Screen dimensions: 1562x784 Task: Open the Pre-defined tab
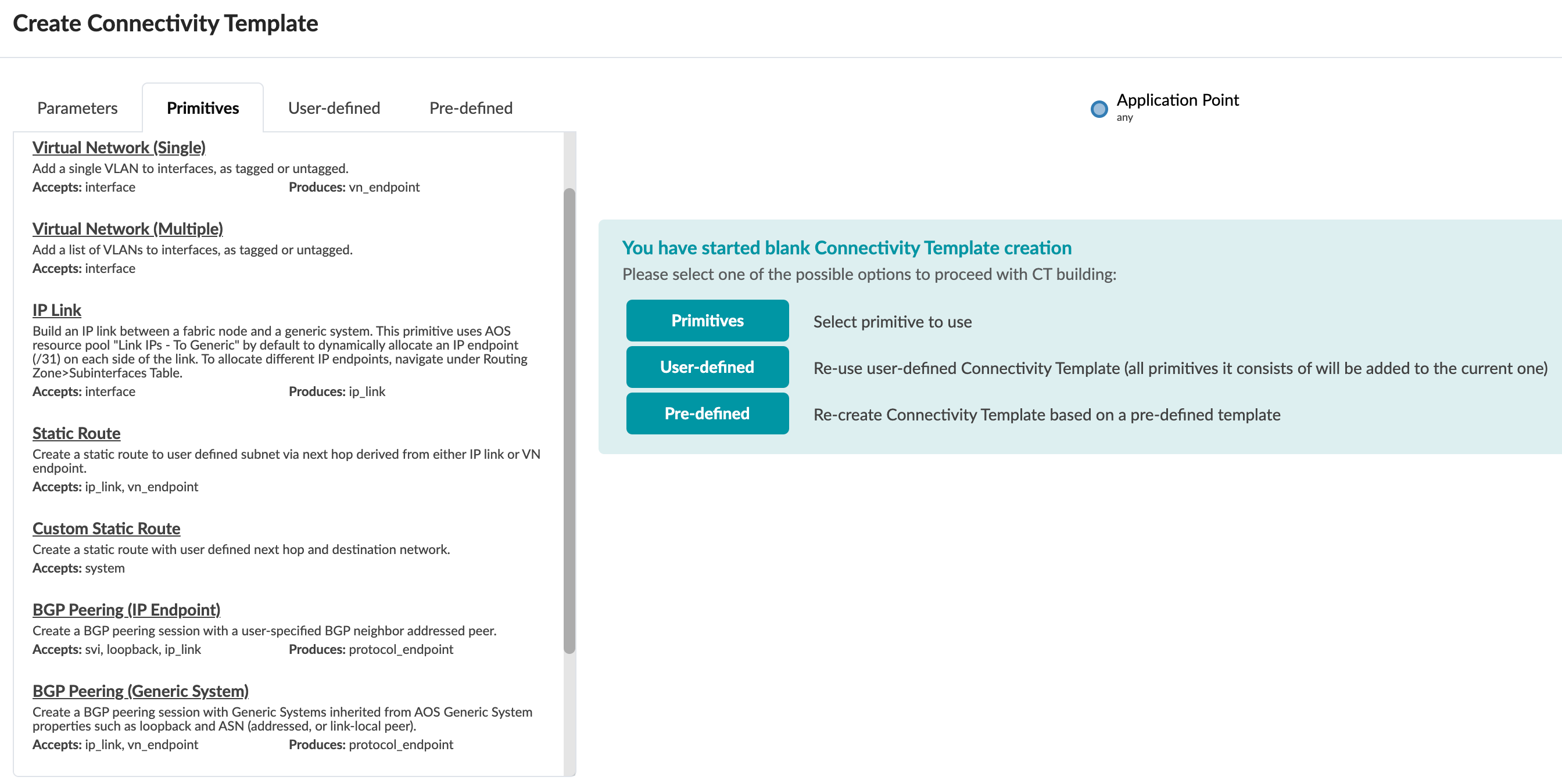tap(471, 108)
